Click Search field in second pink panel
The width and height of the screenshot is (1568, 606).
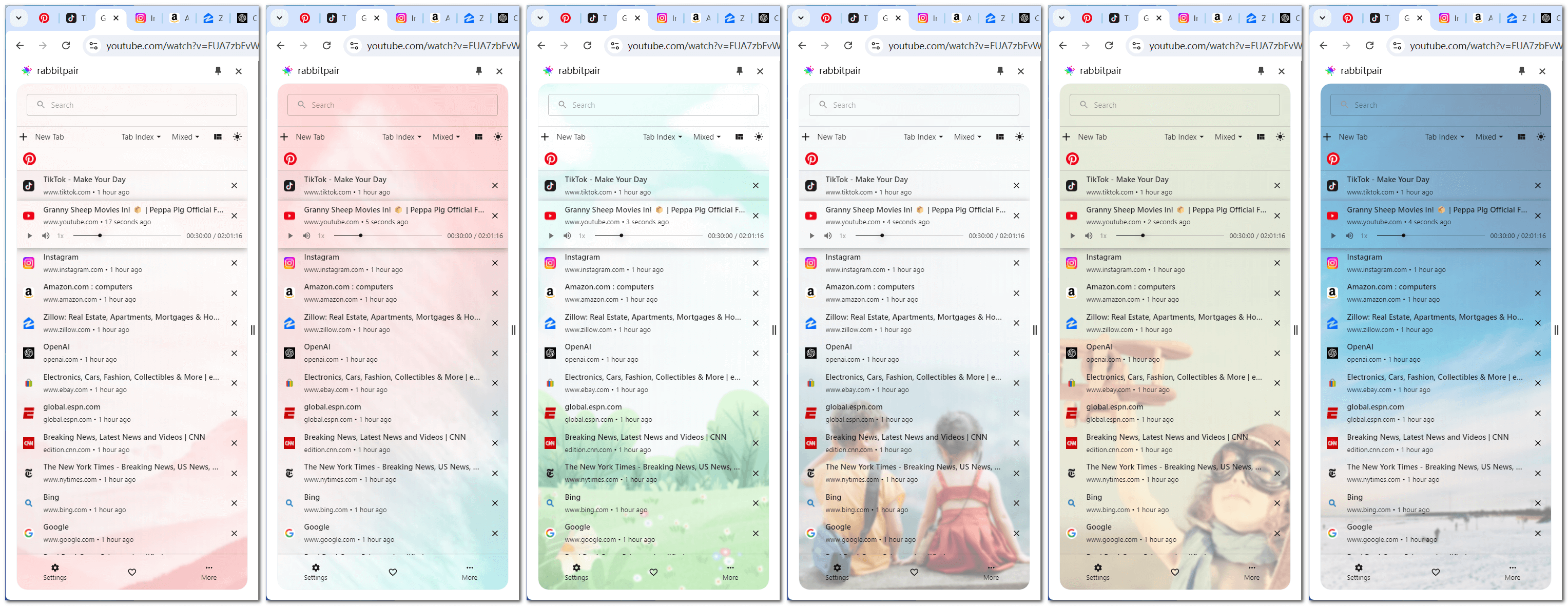click(393, 105)
